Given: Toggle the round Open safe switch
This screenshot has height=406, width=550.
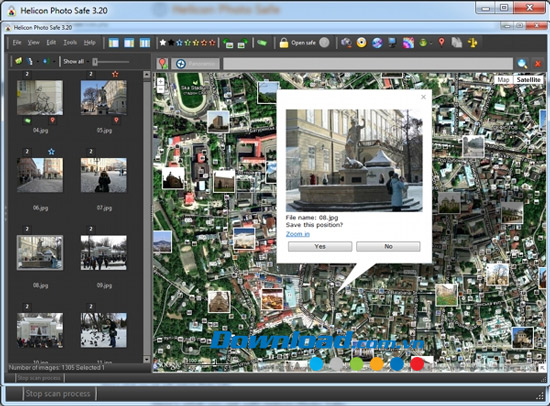Looking at the screenshot, I should [x=324, y=42].
